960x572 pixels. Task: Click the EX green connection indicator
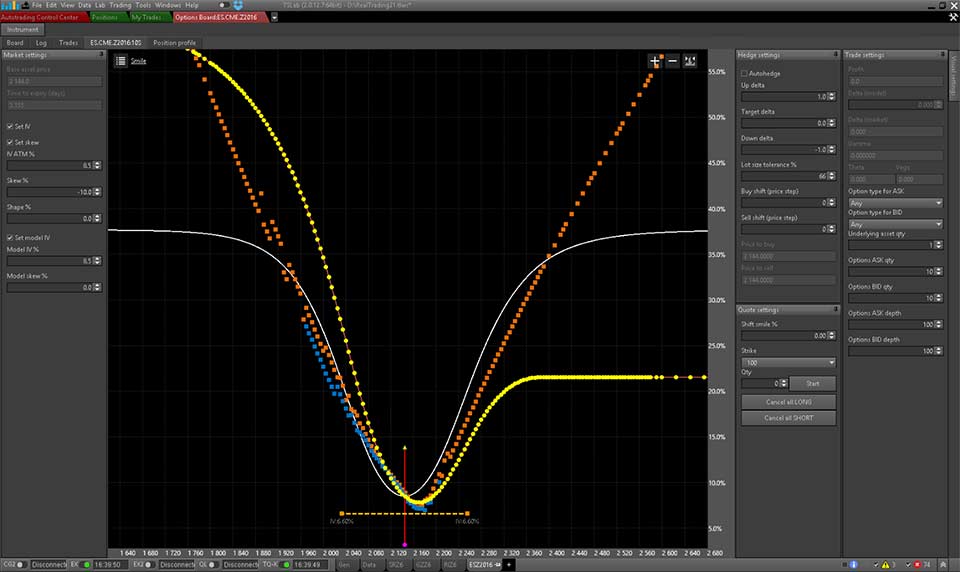[x=87, y=564]
